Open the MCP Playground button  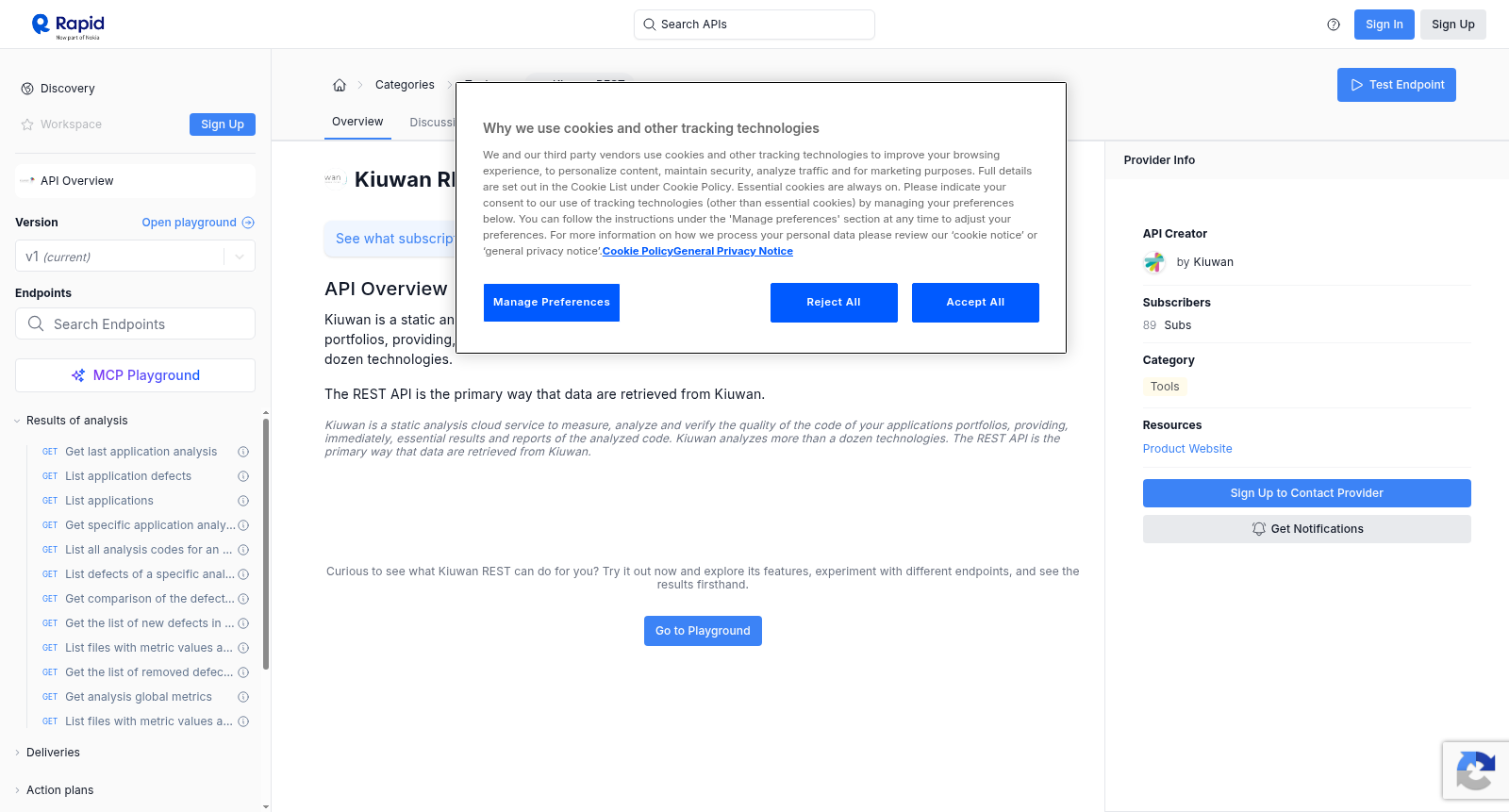coord(135,375)
